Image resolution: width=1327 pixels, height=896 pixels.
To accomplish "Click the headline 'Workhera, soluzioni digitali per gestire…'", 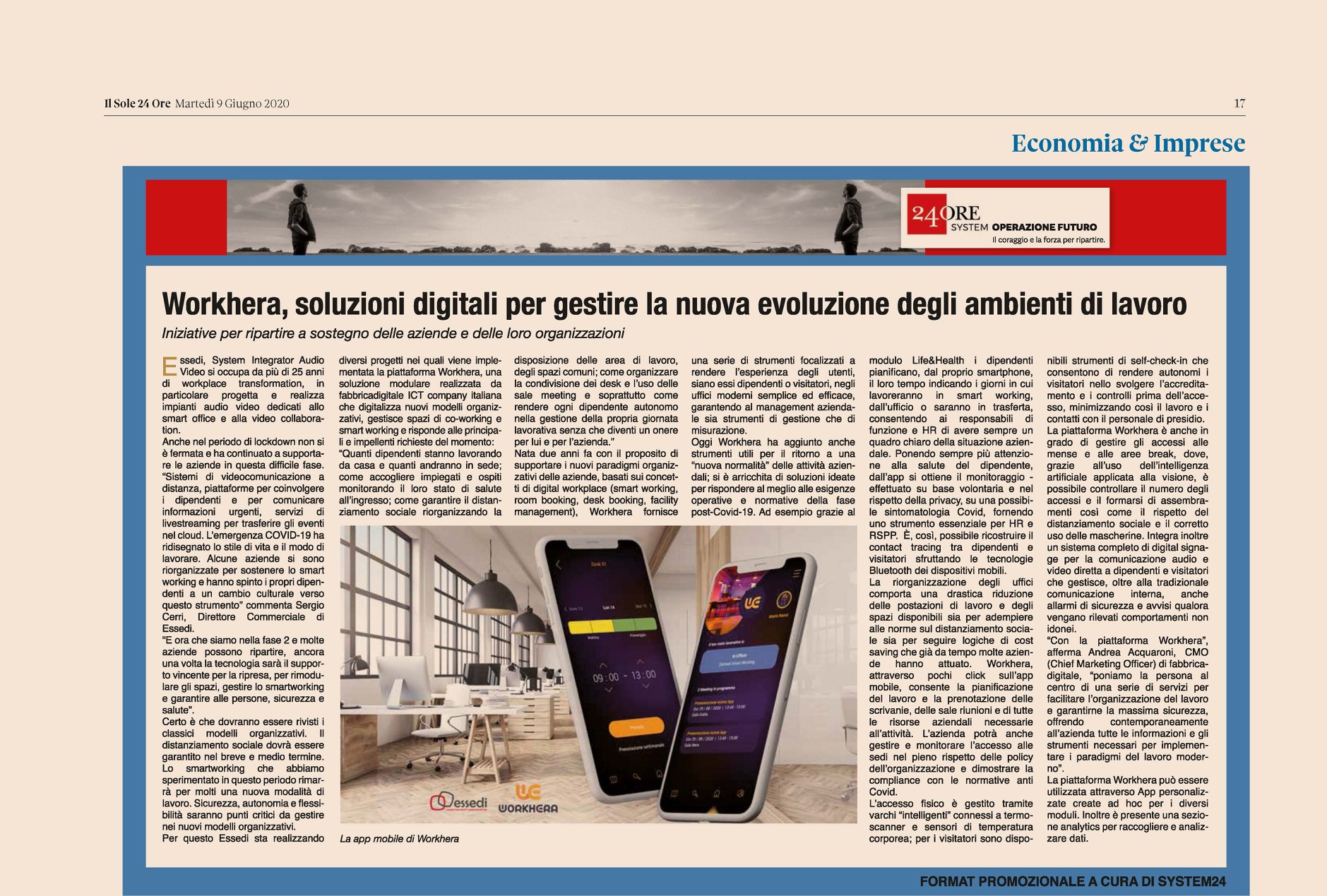I will coord(674,304).
